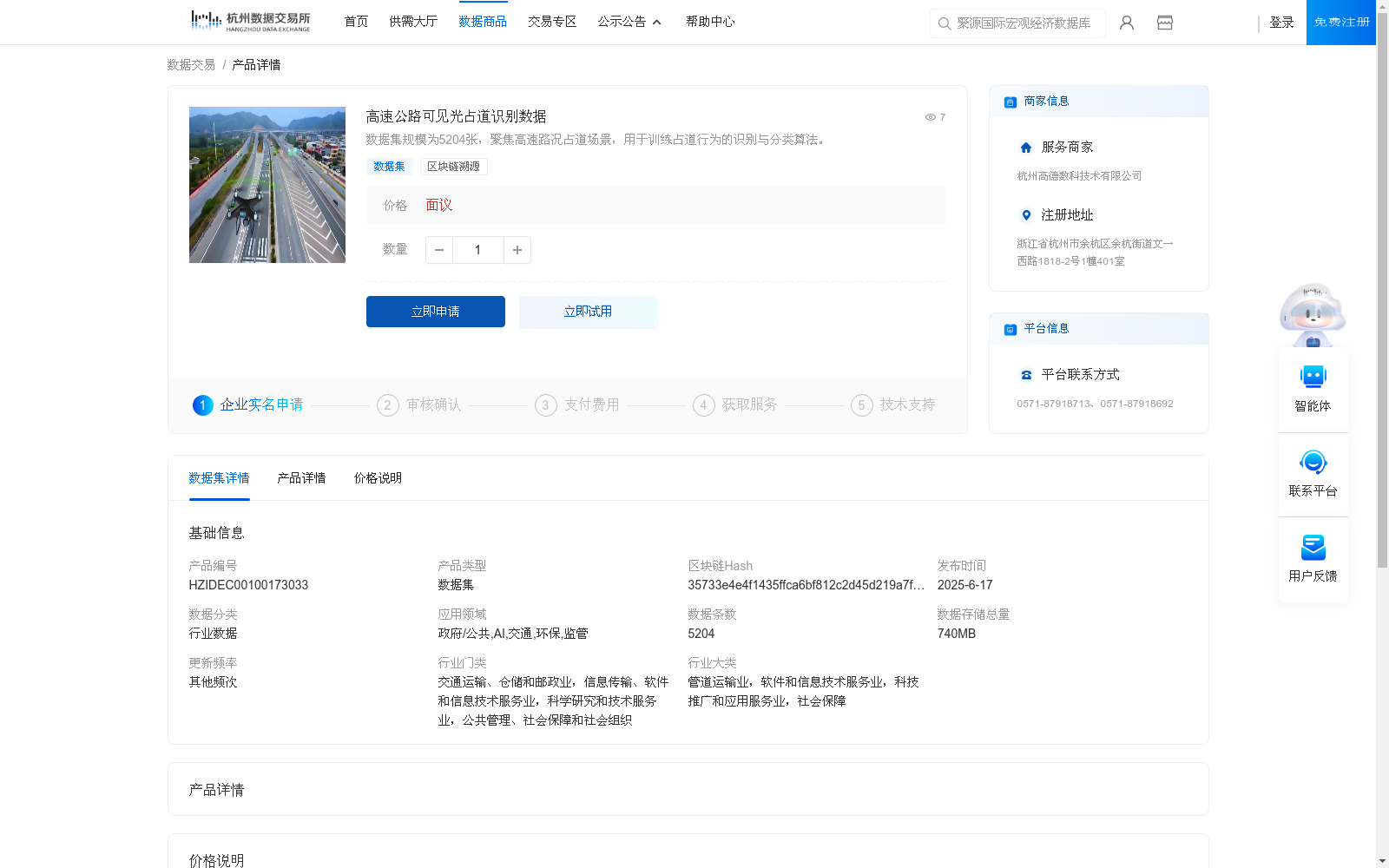Click the highway drone product thumbnail
Viewport: 1389px width, 868px height.
point(267,185)
